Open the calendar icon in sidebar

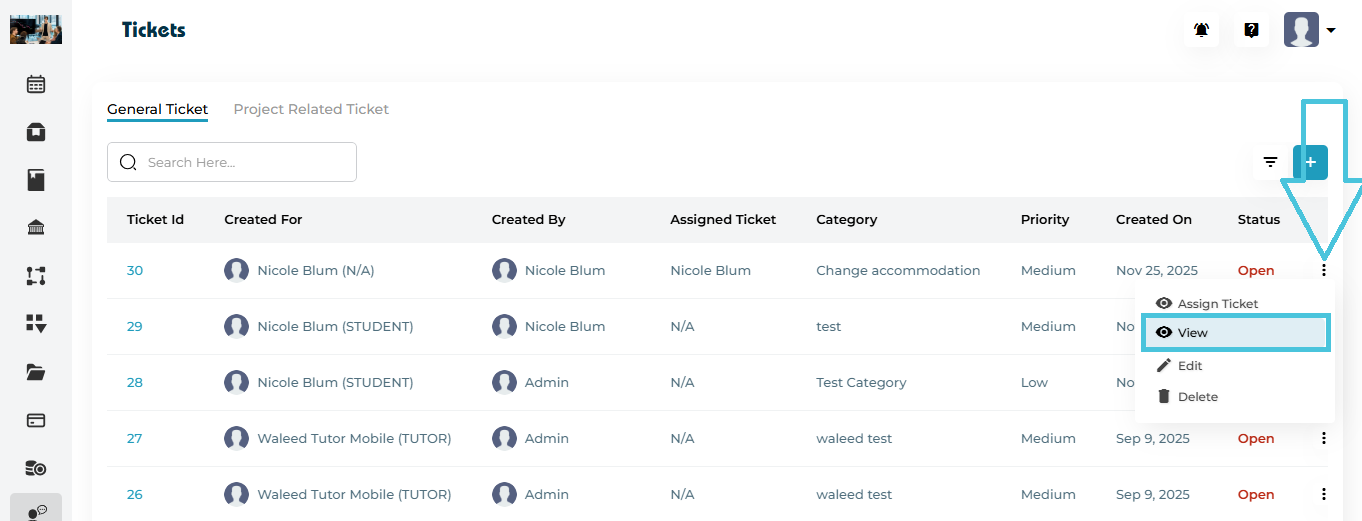36,84
